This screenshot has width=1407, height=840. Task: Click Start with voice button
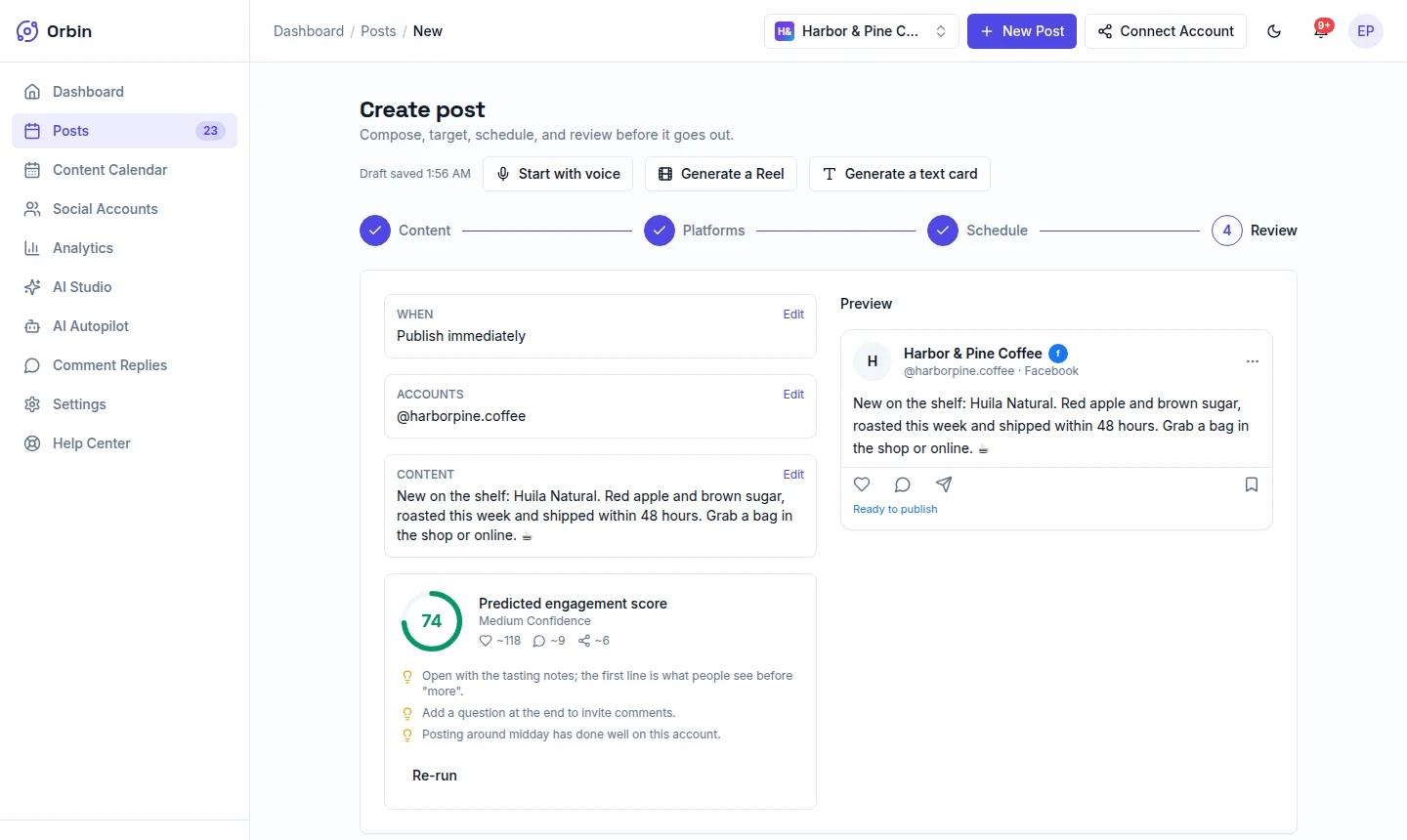coord(558,174)
